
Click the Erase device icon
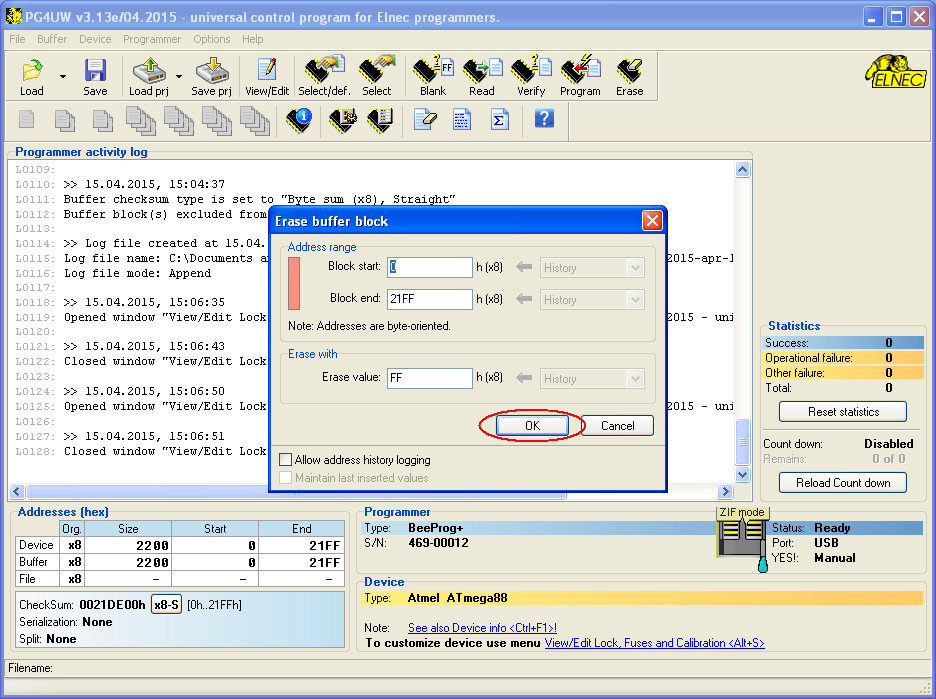click(630, 76)
